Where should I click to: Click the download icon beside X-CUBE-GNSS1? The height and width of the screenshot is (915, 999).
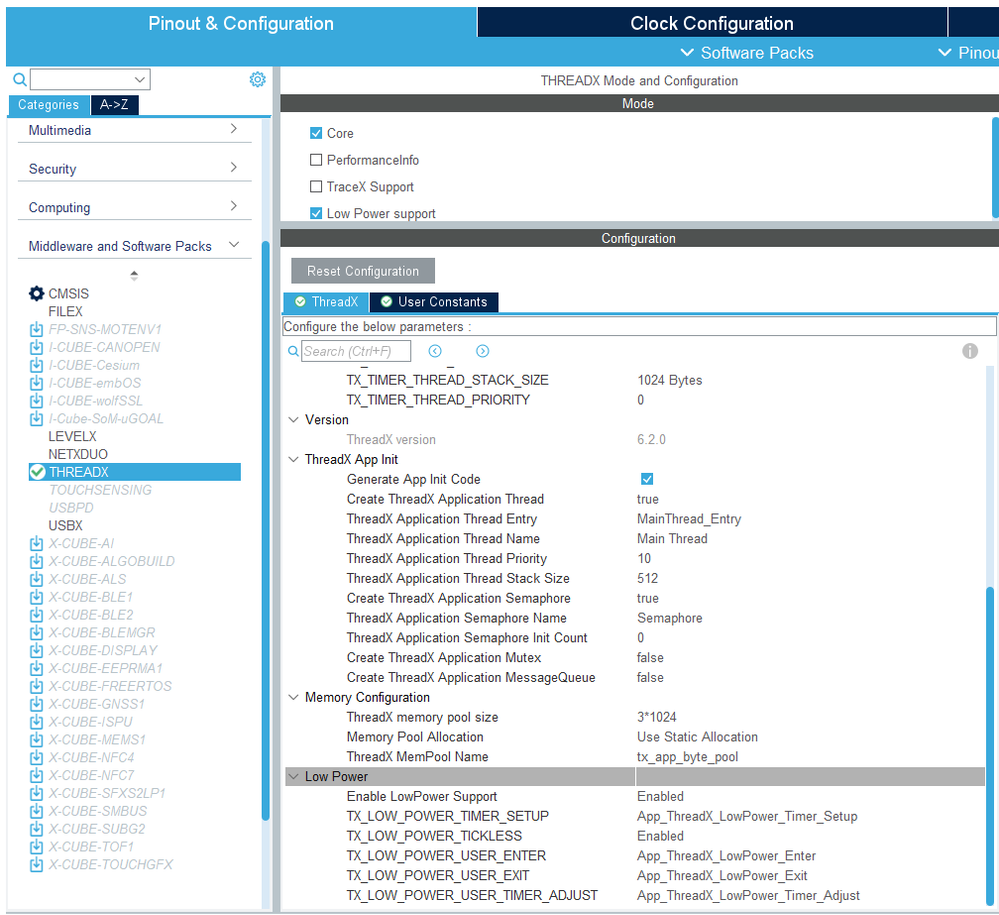pyautogui.click(x=36, y=704)
